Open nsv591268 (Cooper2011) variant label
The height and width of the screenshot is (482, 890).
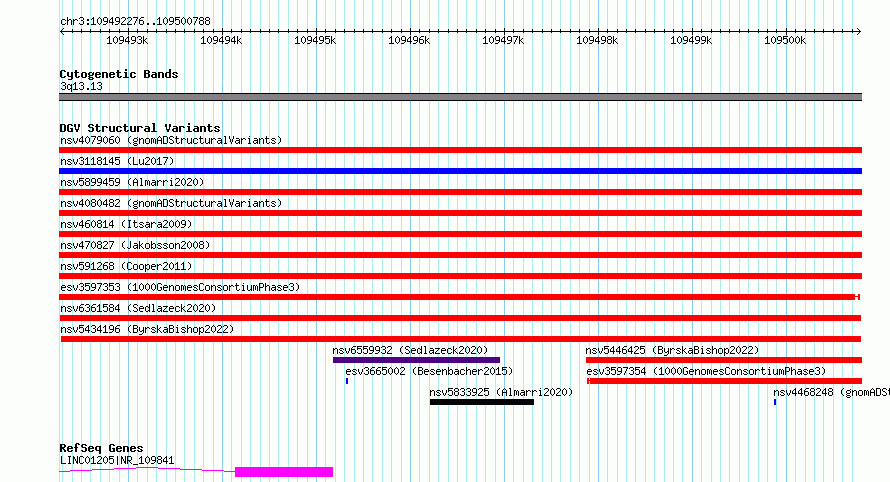click(126, 266)
